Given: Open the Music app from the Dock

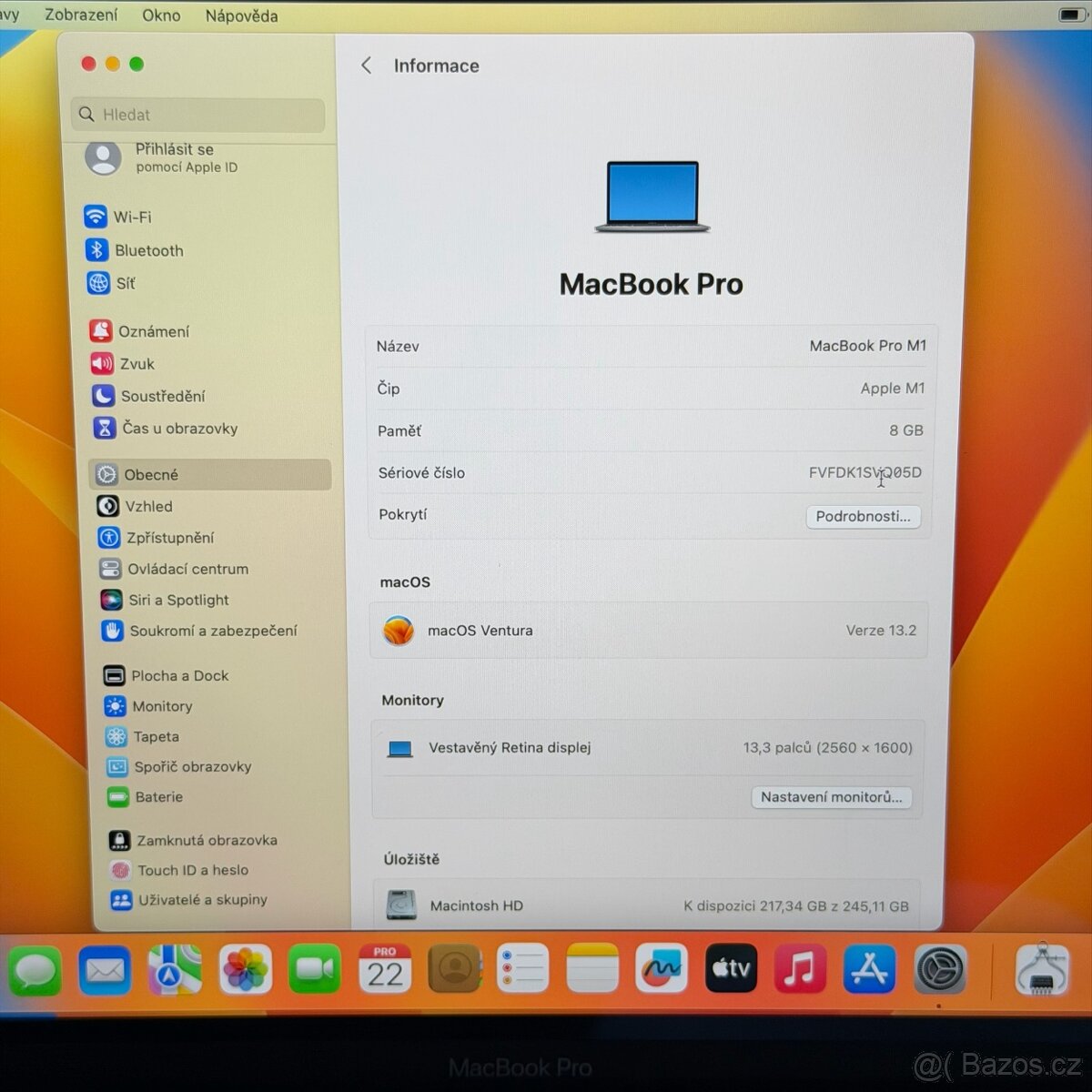Looking at the screenshot, I should 799,968.
